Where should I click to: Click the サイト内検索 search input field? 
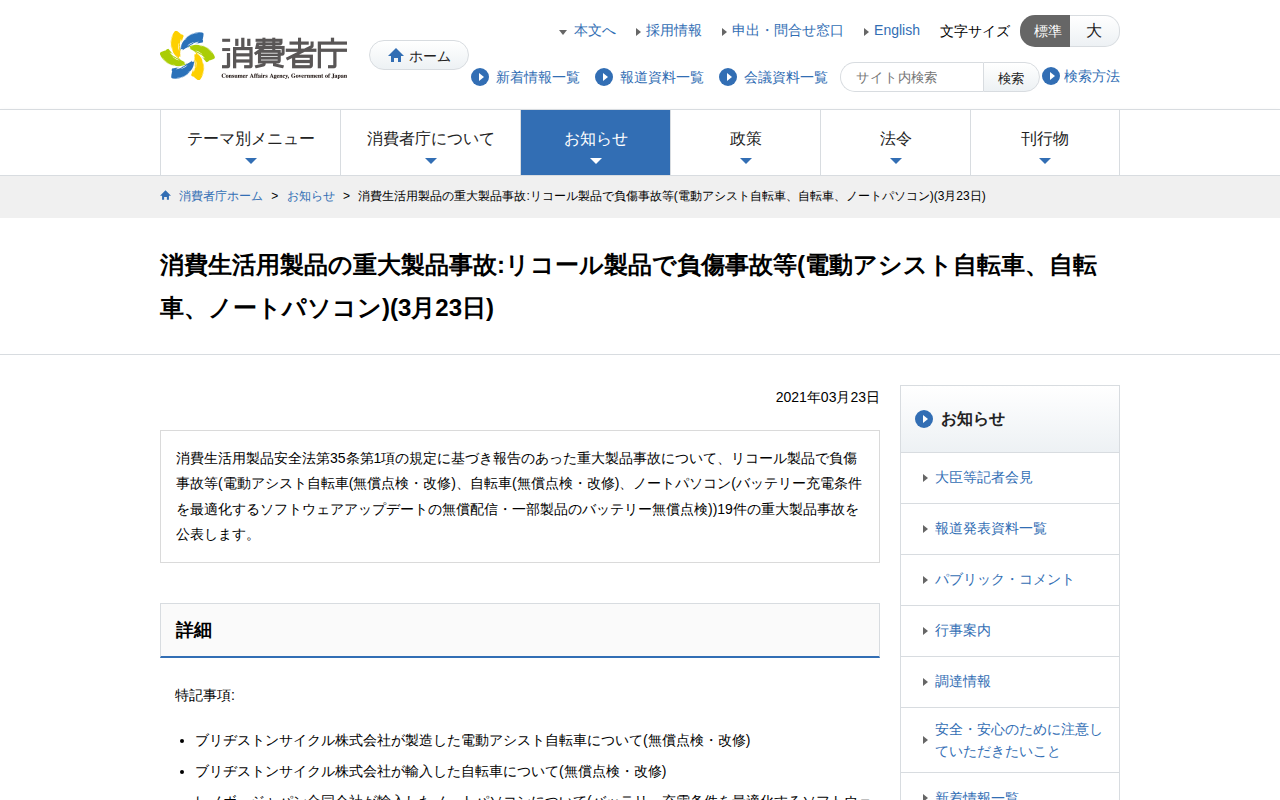coord(911,77)
